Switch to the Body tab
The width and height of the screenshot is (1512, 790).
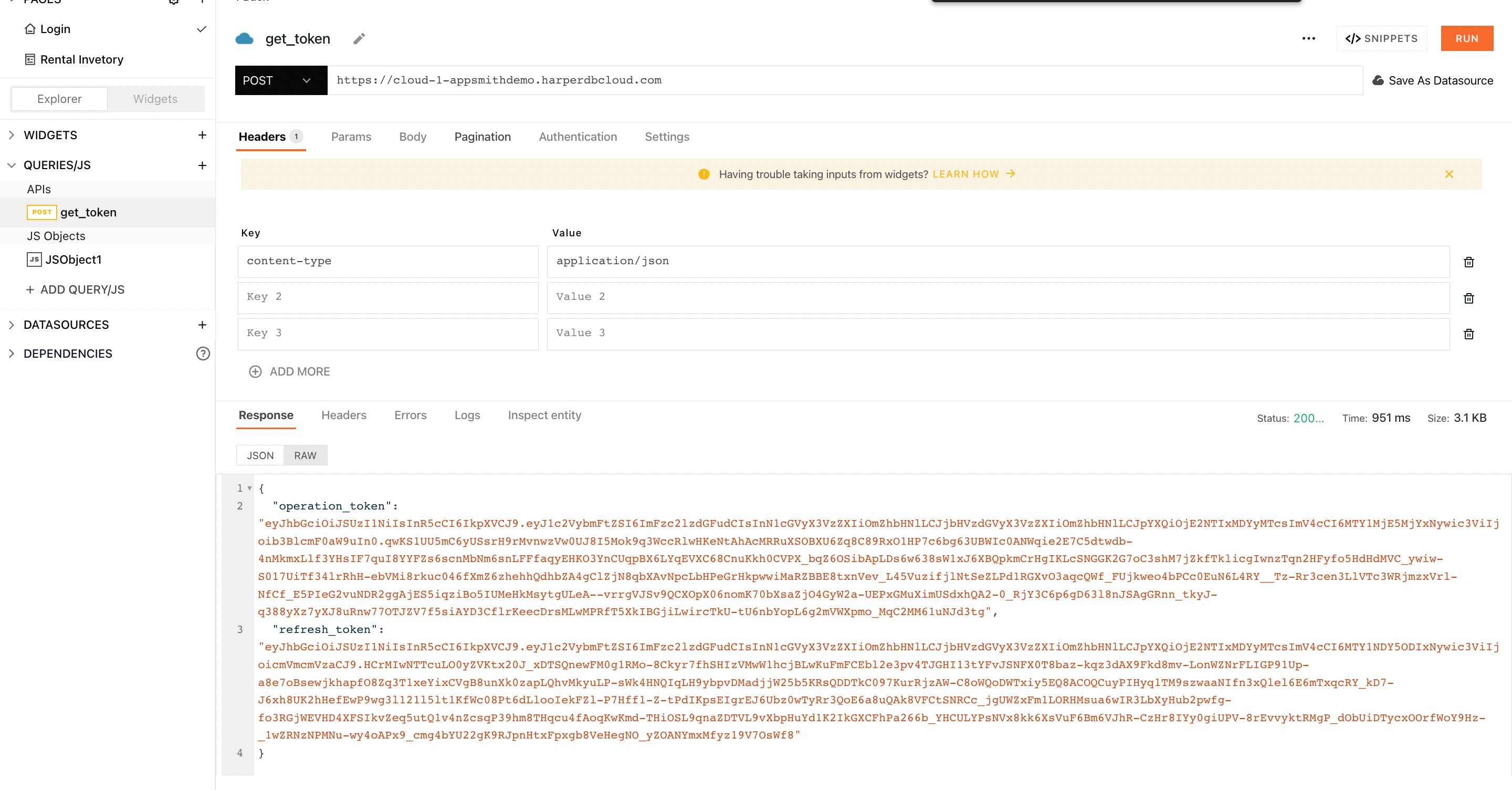[x=412, y=137]
